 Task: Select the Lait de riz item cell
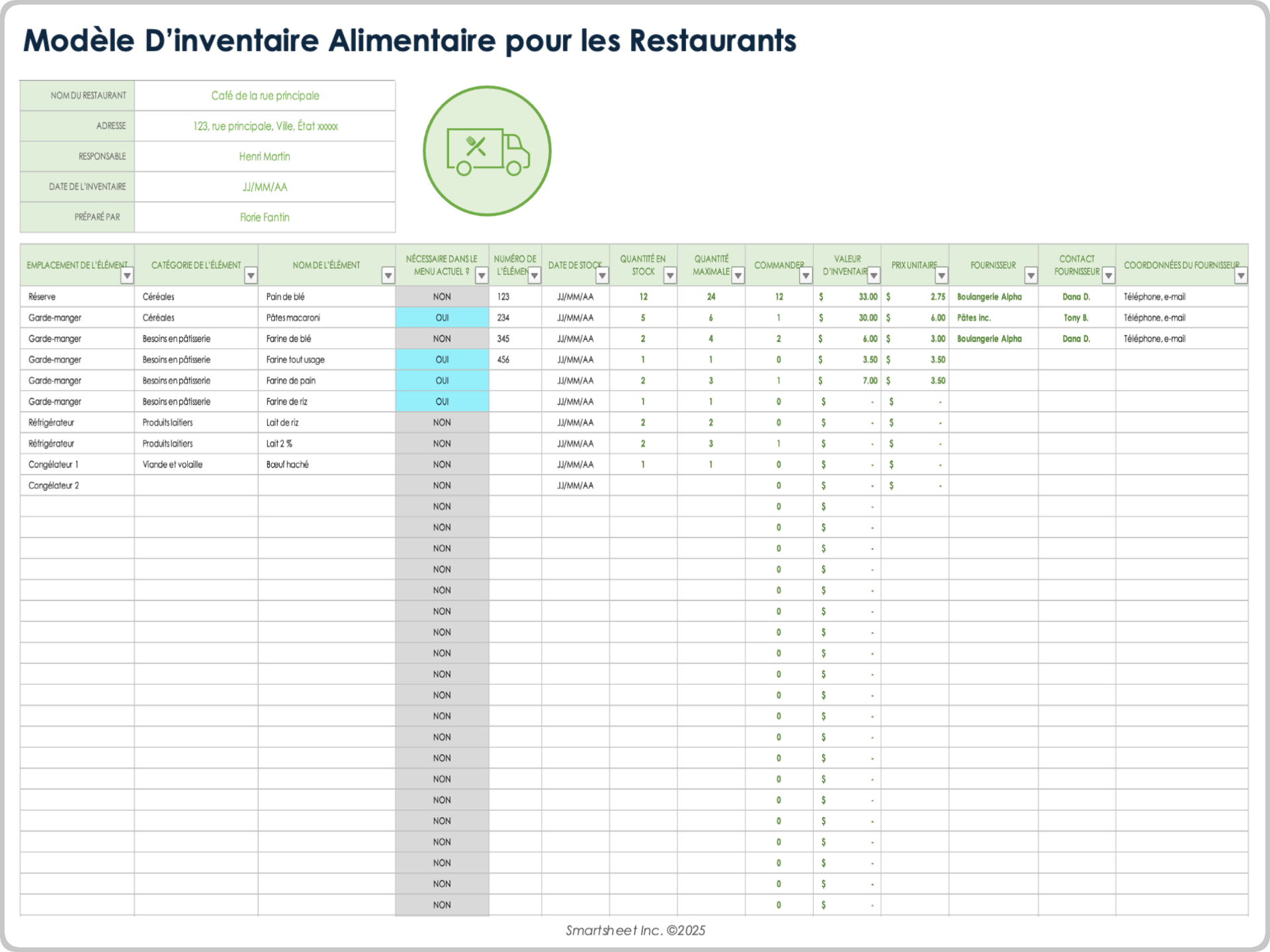327,422
